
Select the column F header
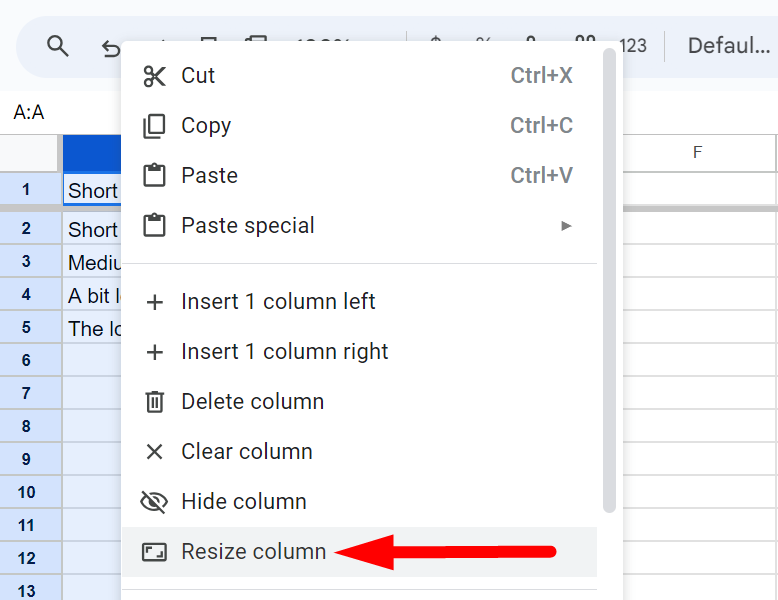pyautogui.click(x=697, y=153)
